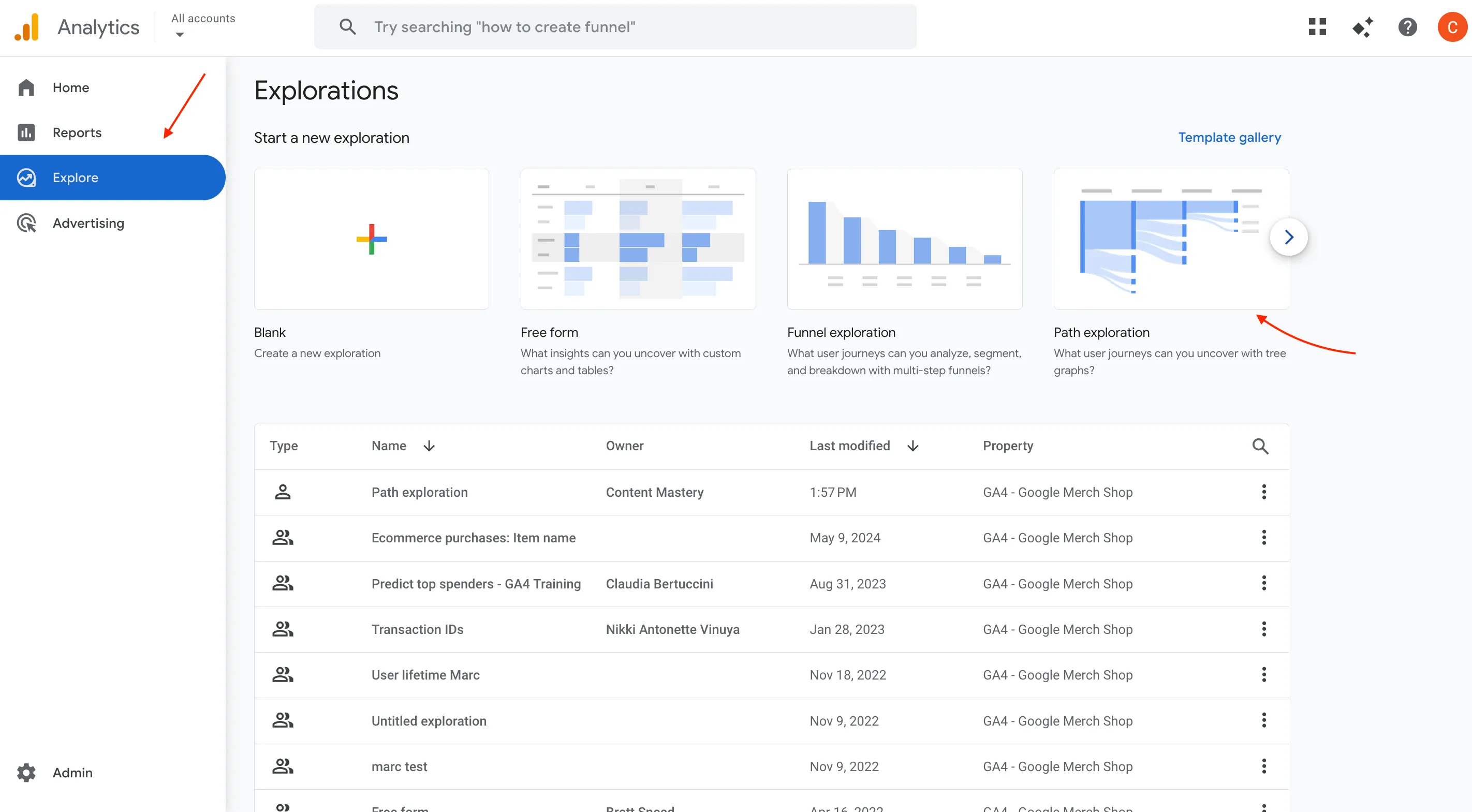Open the Ecommerce purchases: Item name exploration

click(473, 538)
